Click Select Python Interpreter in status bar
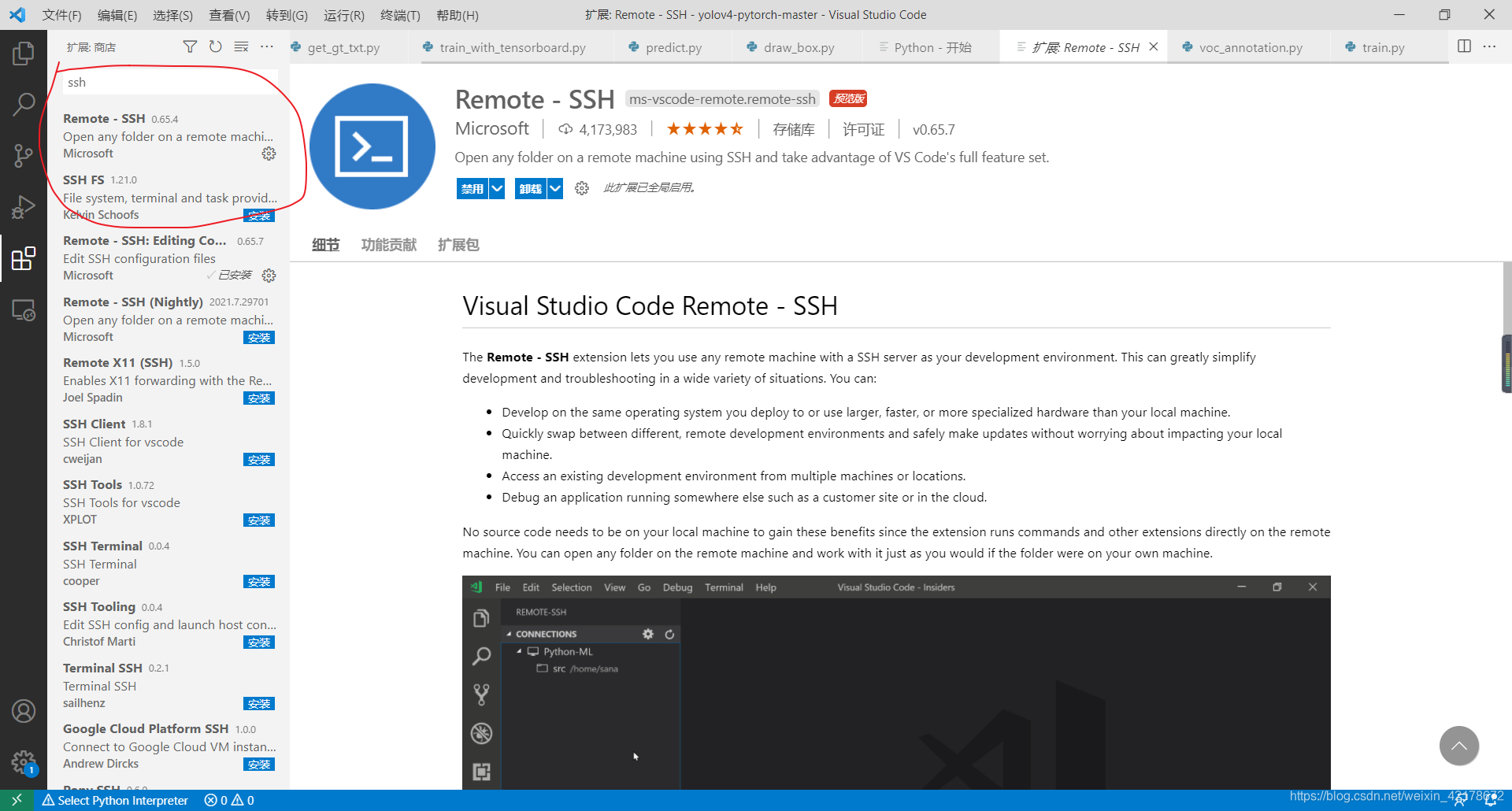Viewport: 1512px width, 811px height. pos(115,800)
